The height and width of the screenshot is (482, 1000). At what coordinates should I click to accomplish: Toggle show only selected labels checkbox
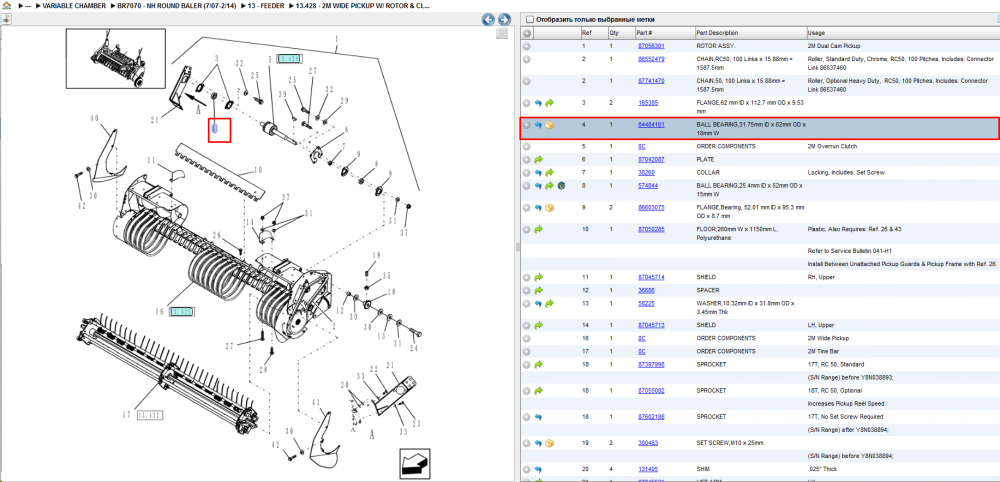[529, 20]
